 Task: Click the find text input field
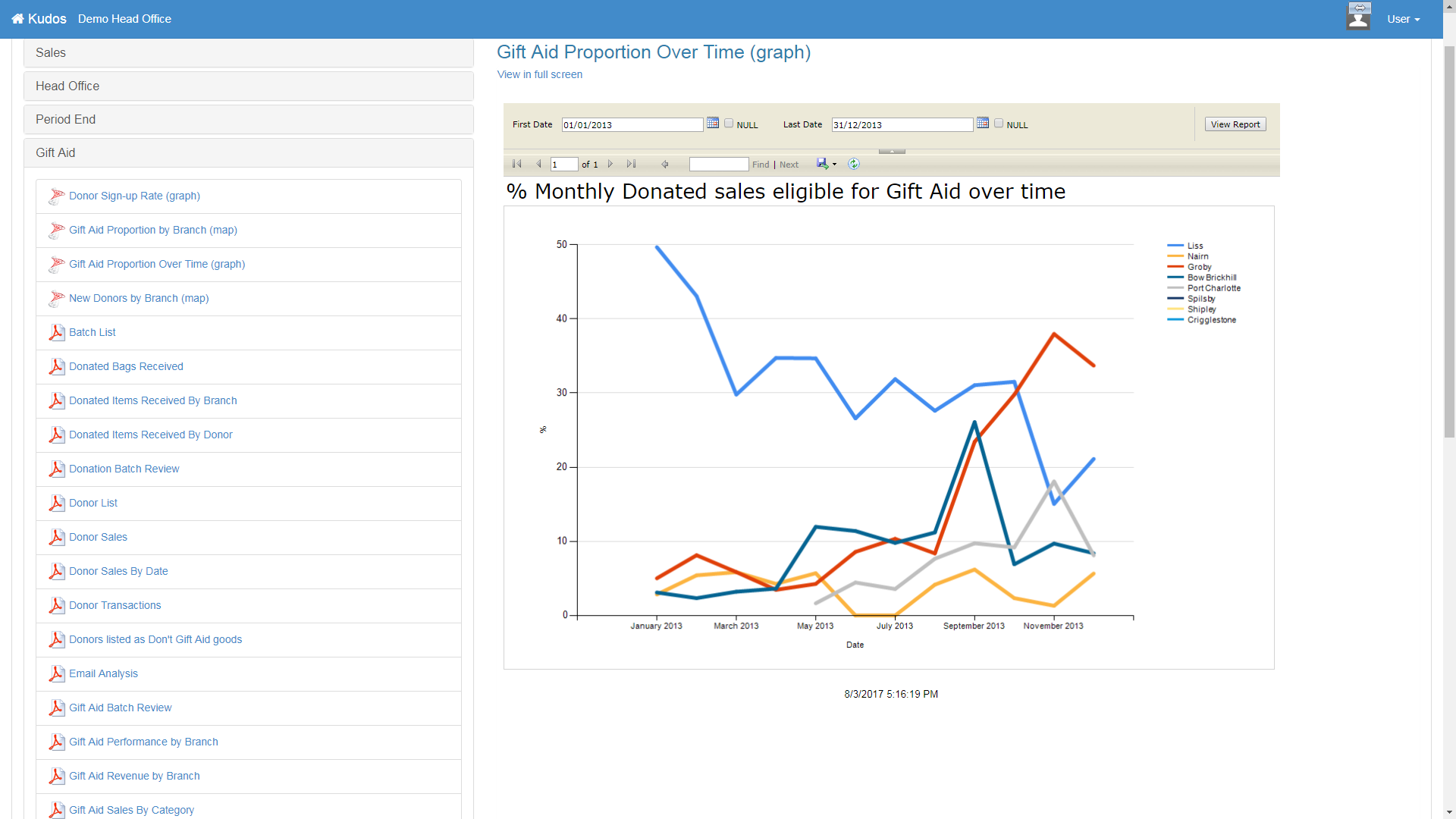718,165
